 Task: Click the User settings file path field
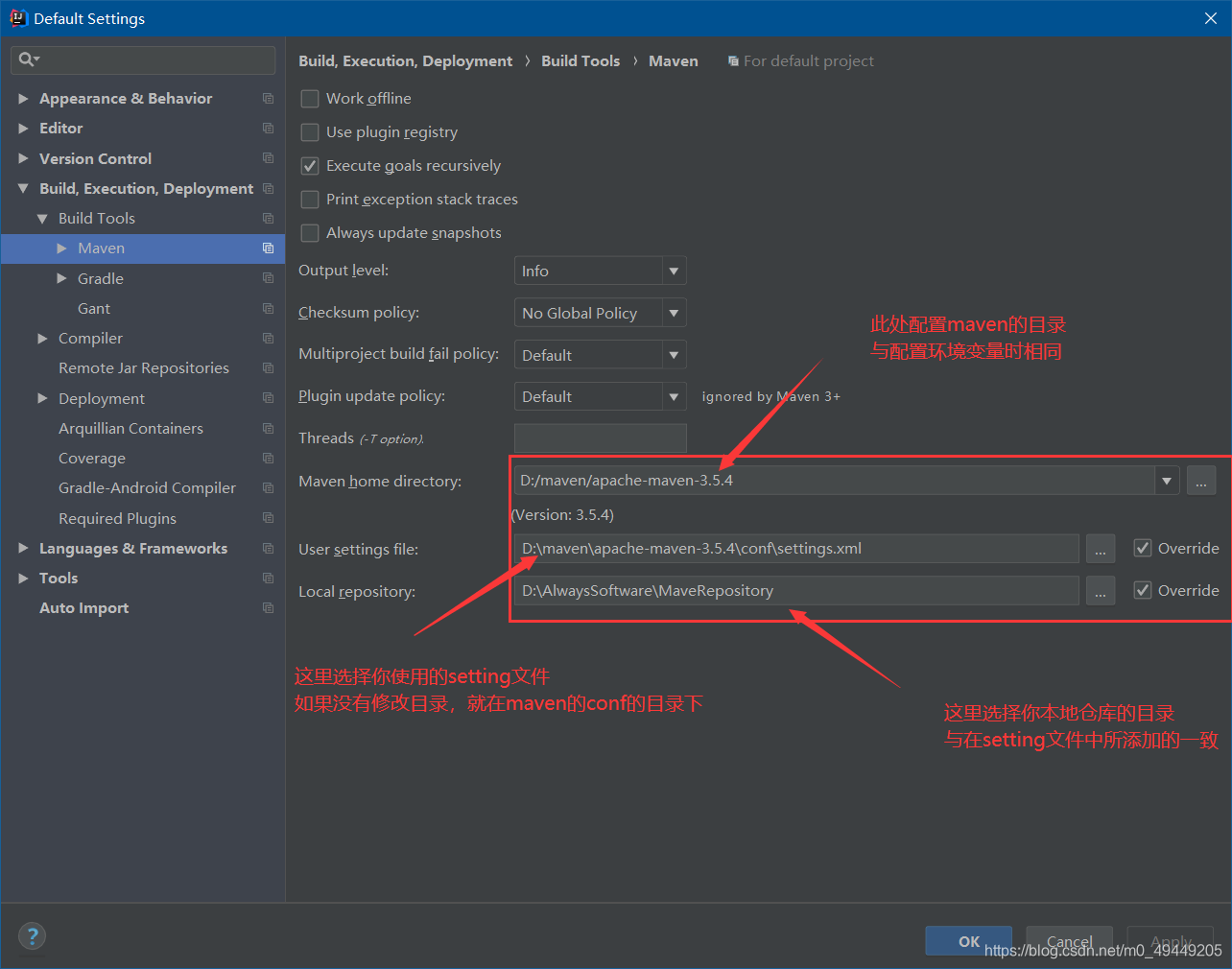click(796, 549)
